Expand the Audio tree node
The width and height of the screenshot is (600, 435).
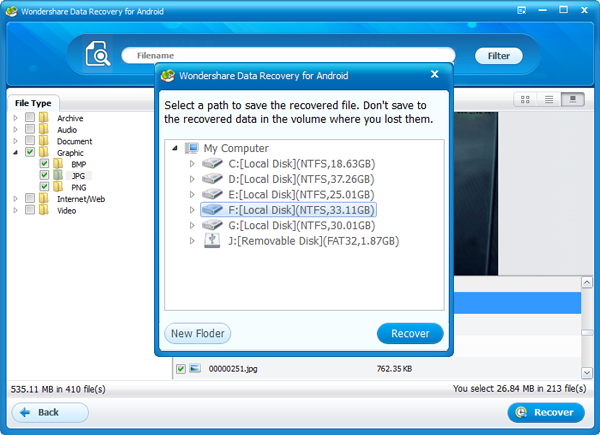pyautogui.click(x=16, y=129)
